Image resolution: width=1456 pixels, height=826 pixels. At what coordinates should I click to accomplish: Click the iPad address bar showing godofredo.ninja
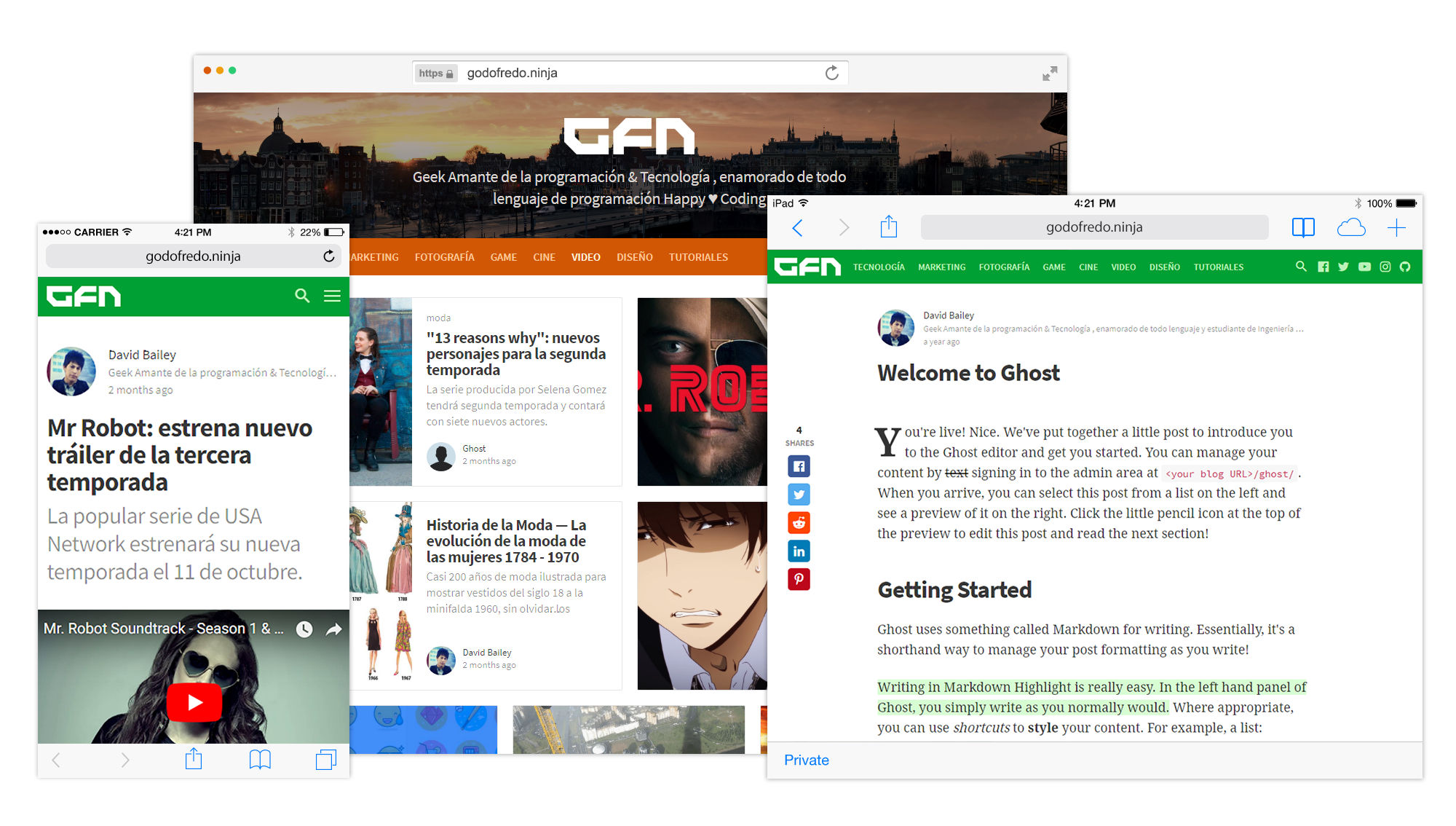(1093, 227)
